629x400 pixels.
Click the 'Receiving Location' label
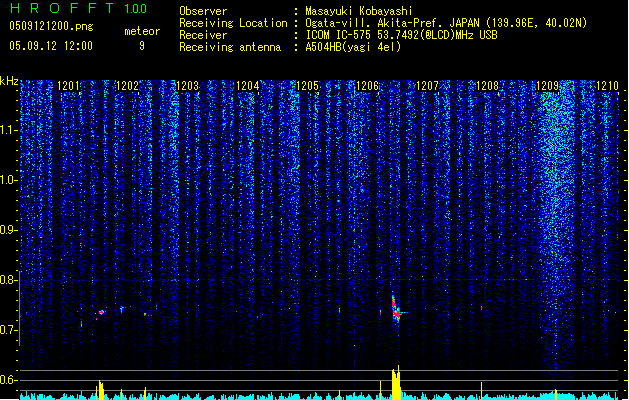click(x=233, y=23)
